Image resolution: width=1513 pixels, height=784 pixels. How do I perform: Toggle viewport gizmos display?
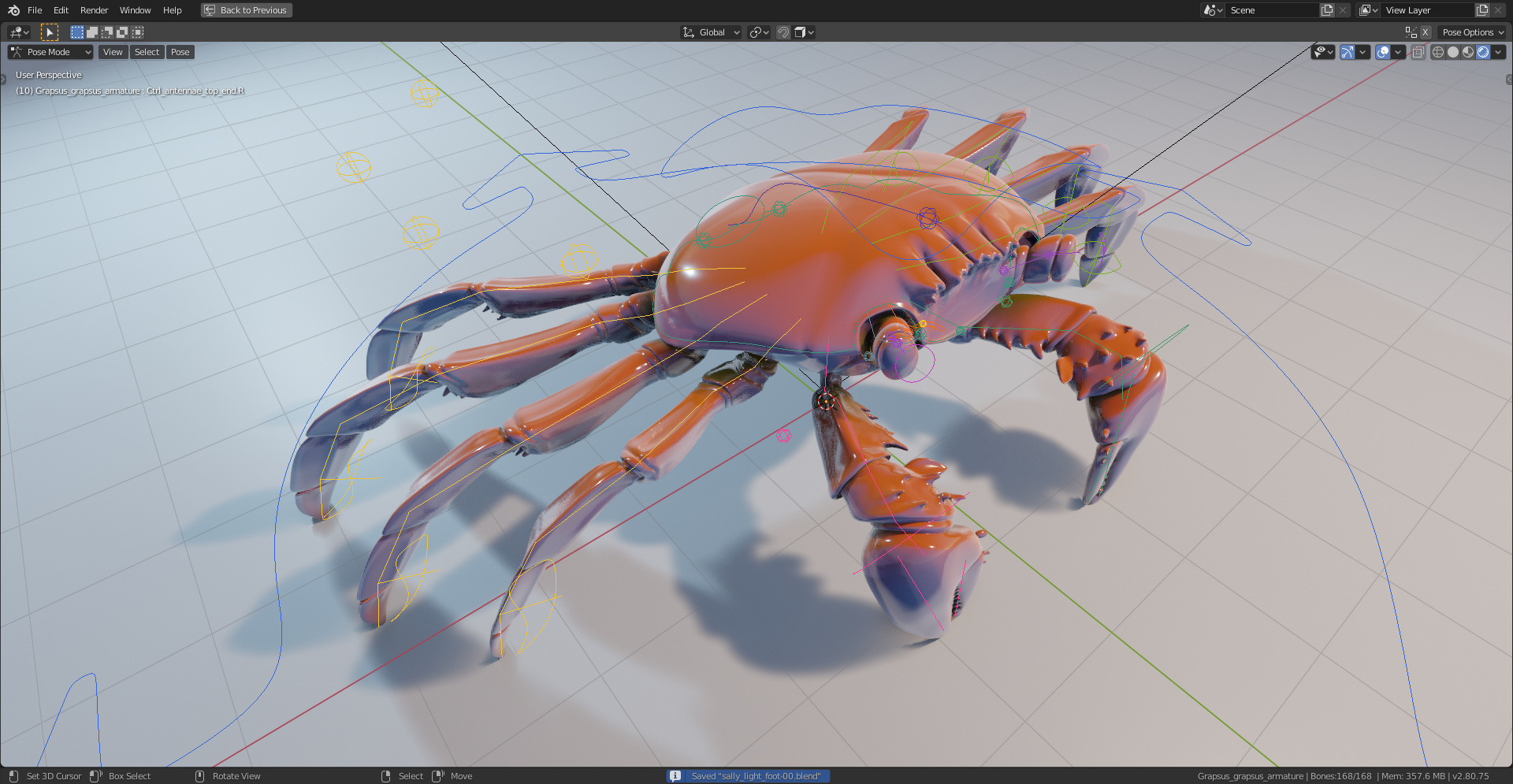coord(1348,52)
